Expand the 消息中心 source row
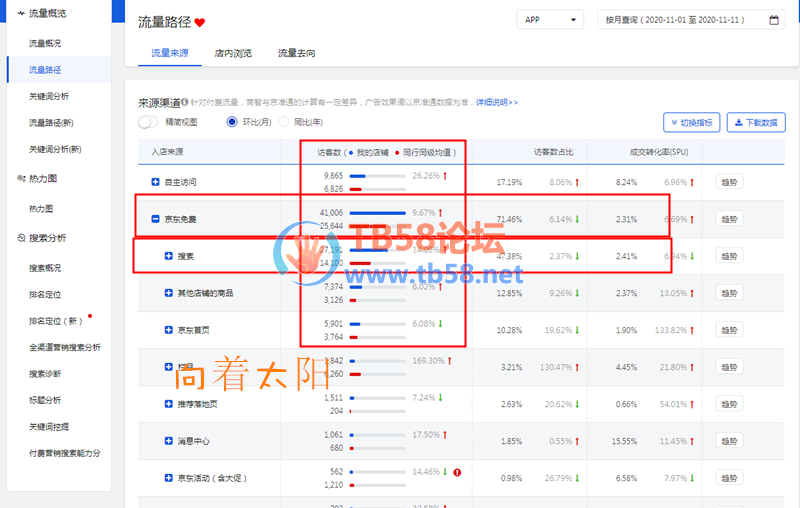 [169, 441]
